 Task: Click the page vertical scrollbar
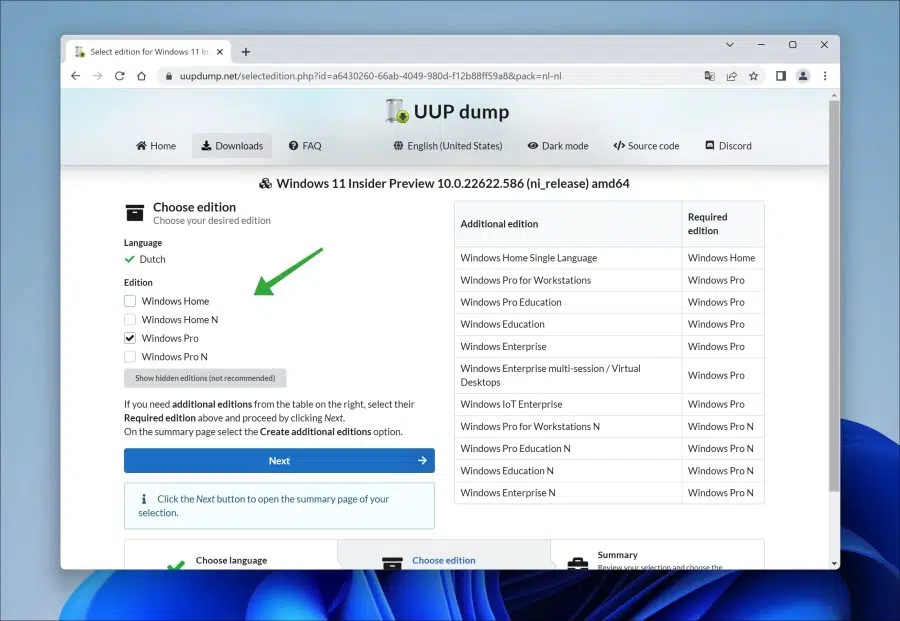point(834,296)
